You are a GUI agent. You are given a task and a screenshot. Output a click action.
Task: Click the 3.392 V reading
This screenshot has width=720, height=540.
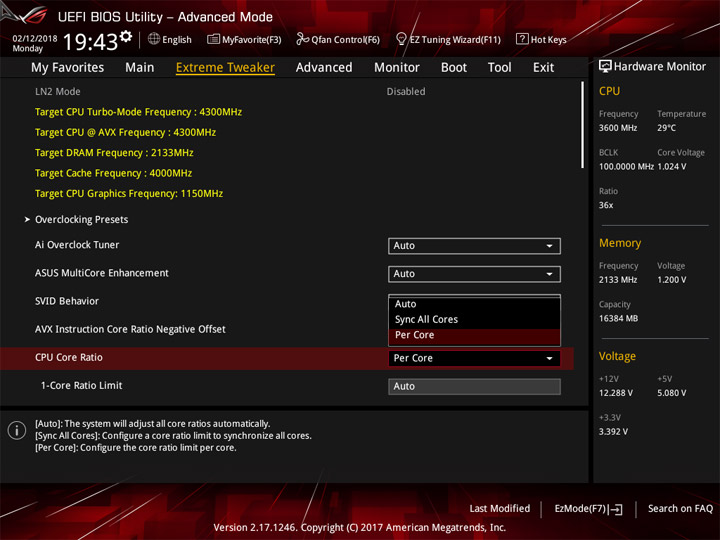pyautogui.click(x=613, y=432)
